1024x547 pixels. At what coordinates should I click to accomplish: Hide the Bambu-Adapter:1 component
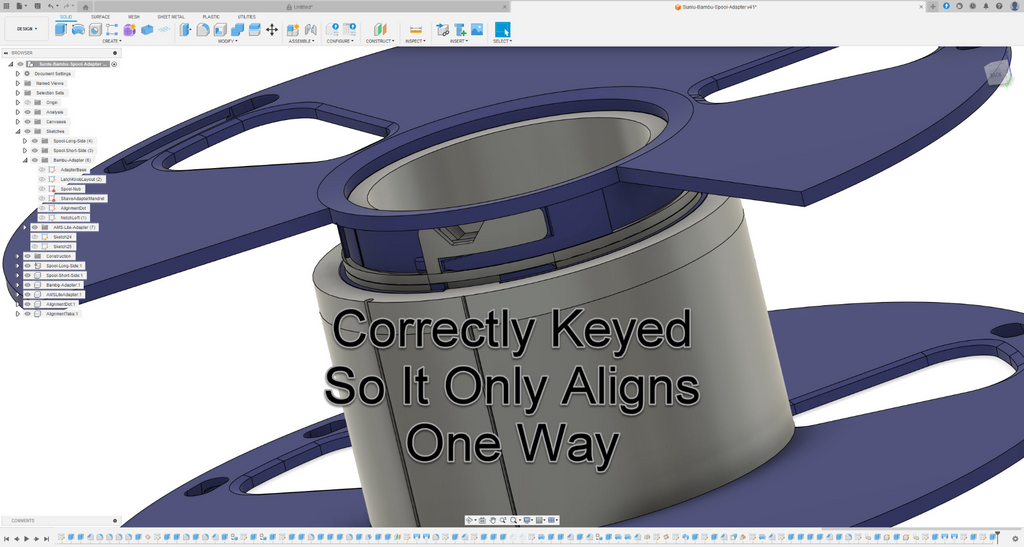point(28,285)
